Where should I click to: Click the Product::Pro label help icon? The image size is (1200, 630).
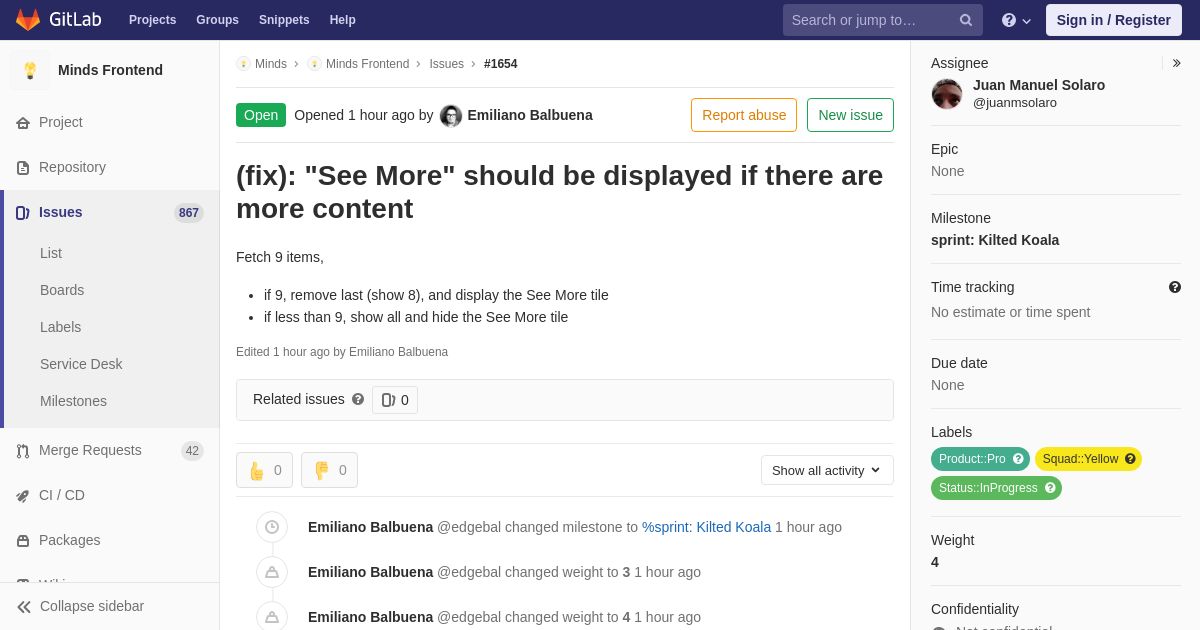(x=1018, y=459)
